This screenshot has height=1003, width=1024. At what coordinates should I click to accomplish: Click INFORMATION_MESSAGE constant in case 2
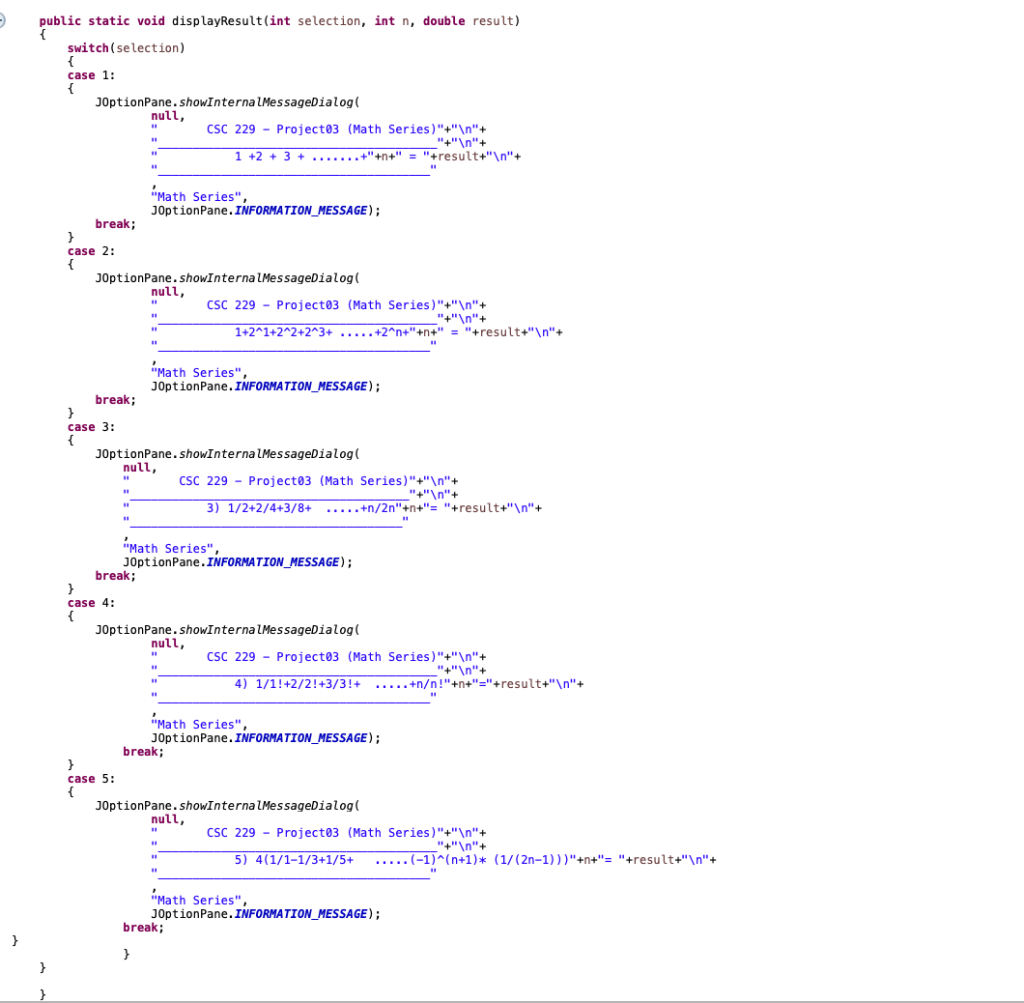point(300,387)
